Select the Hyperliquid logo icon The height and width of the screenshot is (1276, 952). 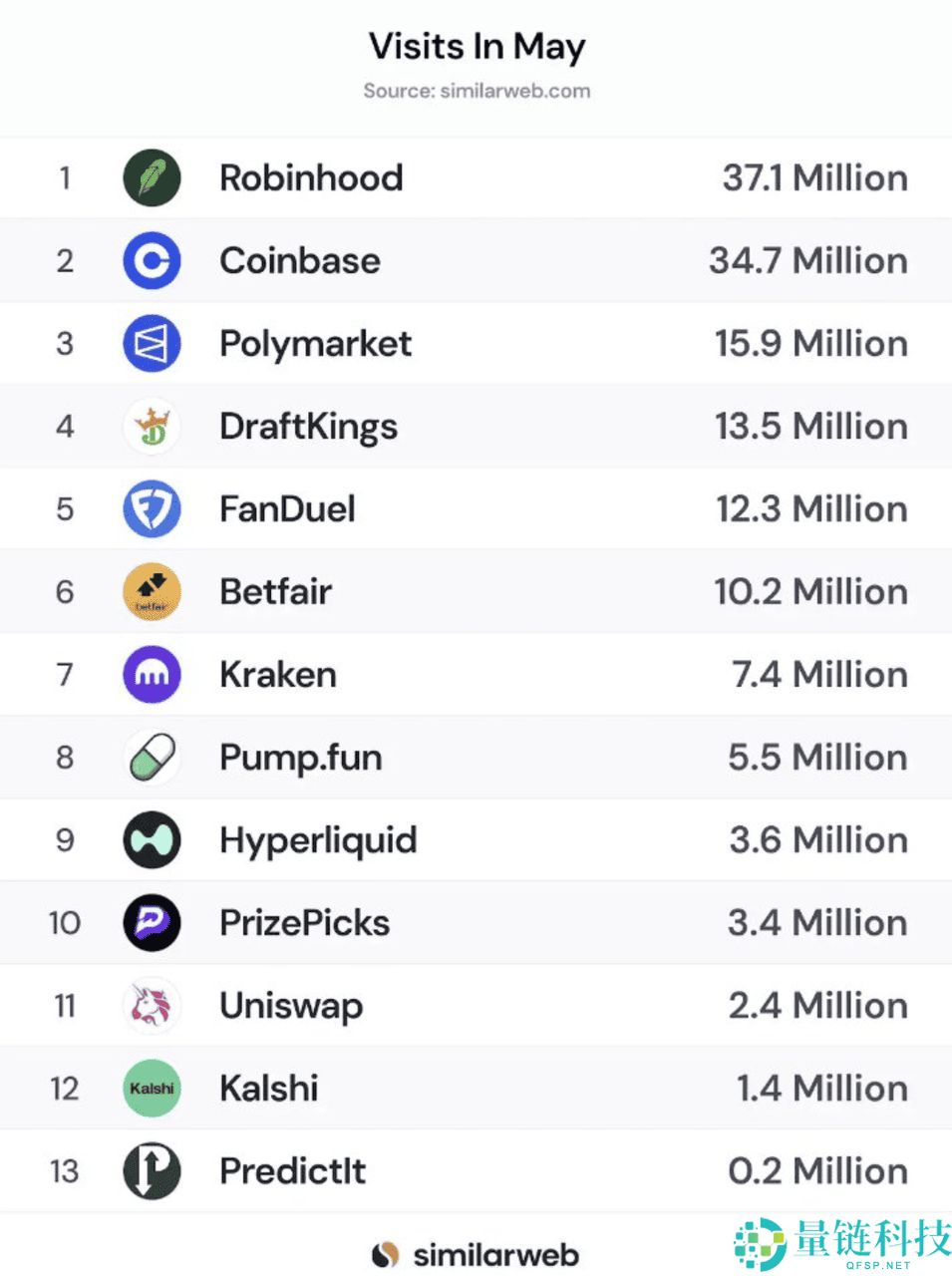click(152, 840)
